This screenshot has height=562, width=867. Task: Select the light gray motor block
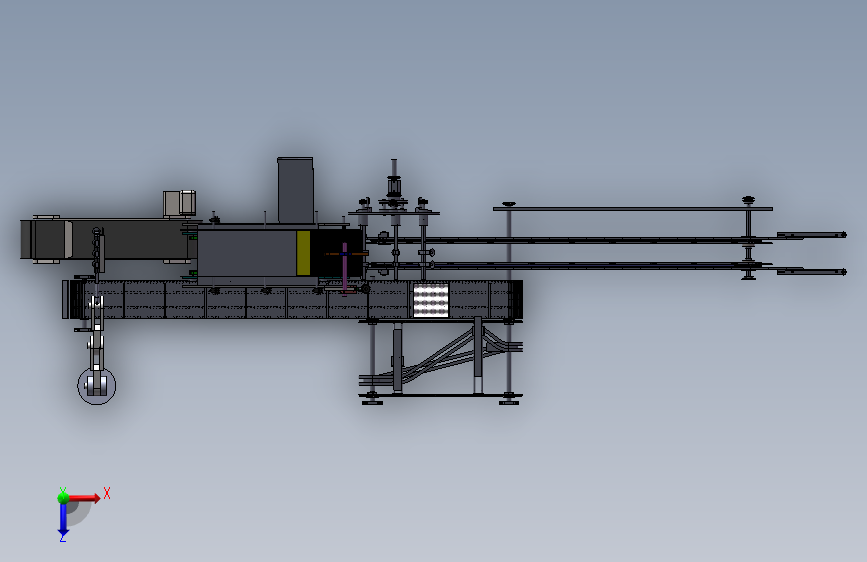tap(179, 203)
